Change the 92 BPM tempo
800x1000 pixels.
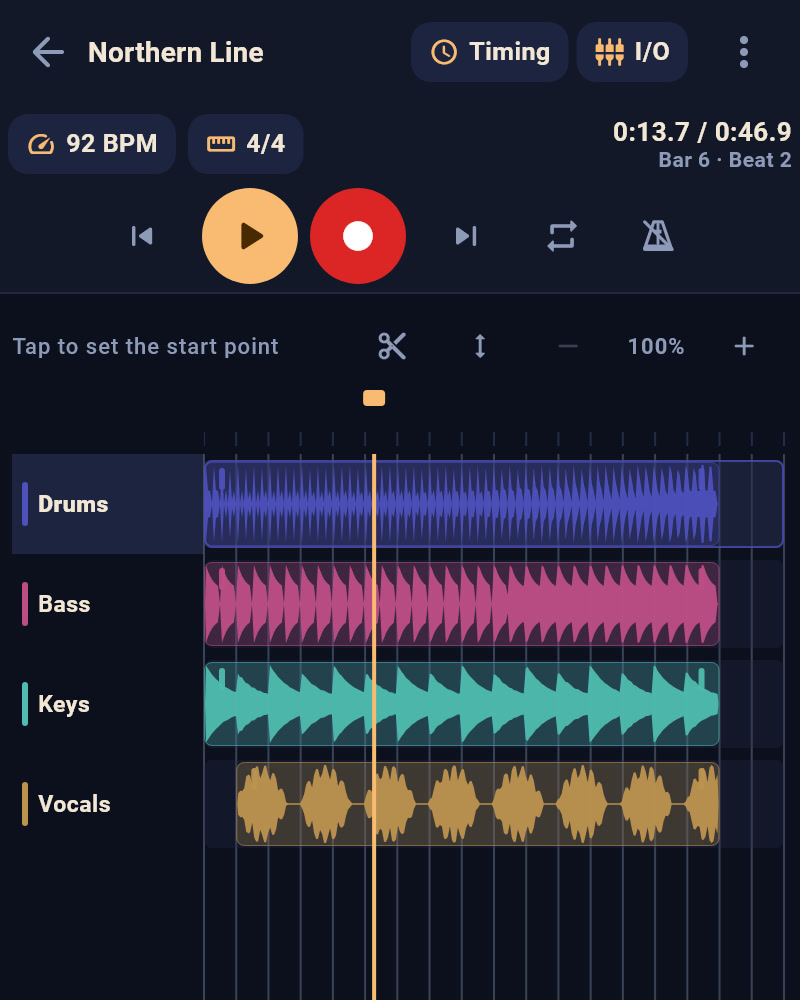92,144
